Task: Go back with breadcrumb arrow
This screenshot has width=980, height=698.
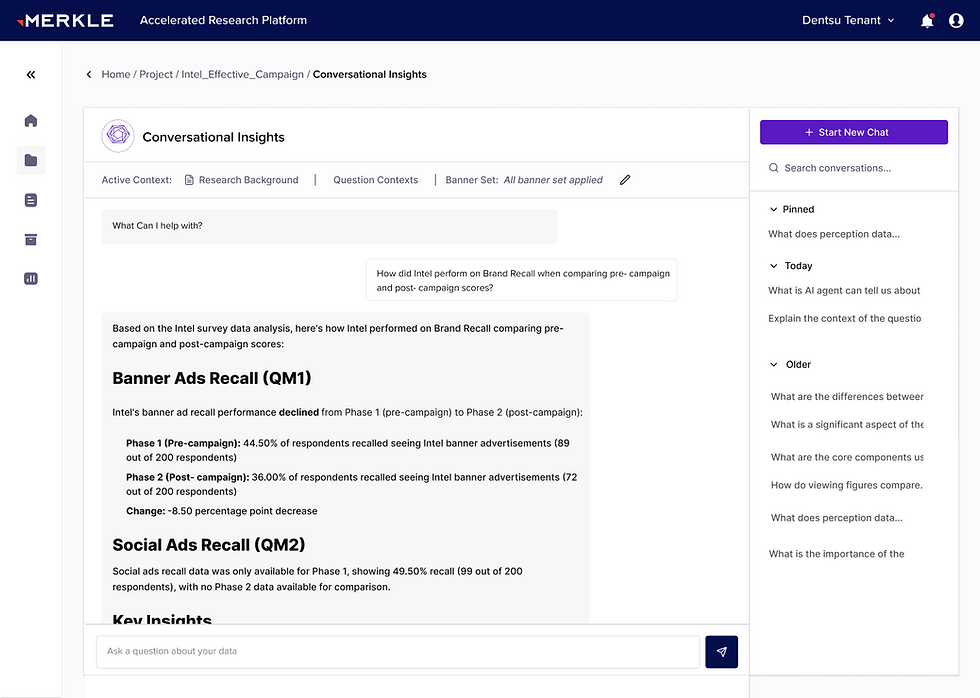Action: (89, 74)
